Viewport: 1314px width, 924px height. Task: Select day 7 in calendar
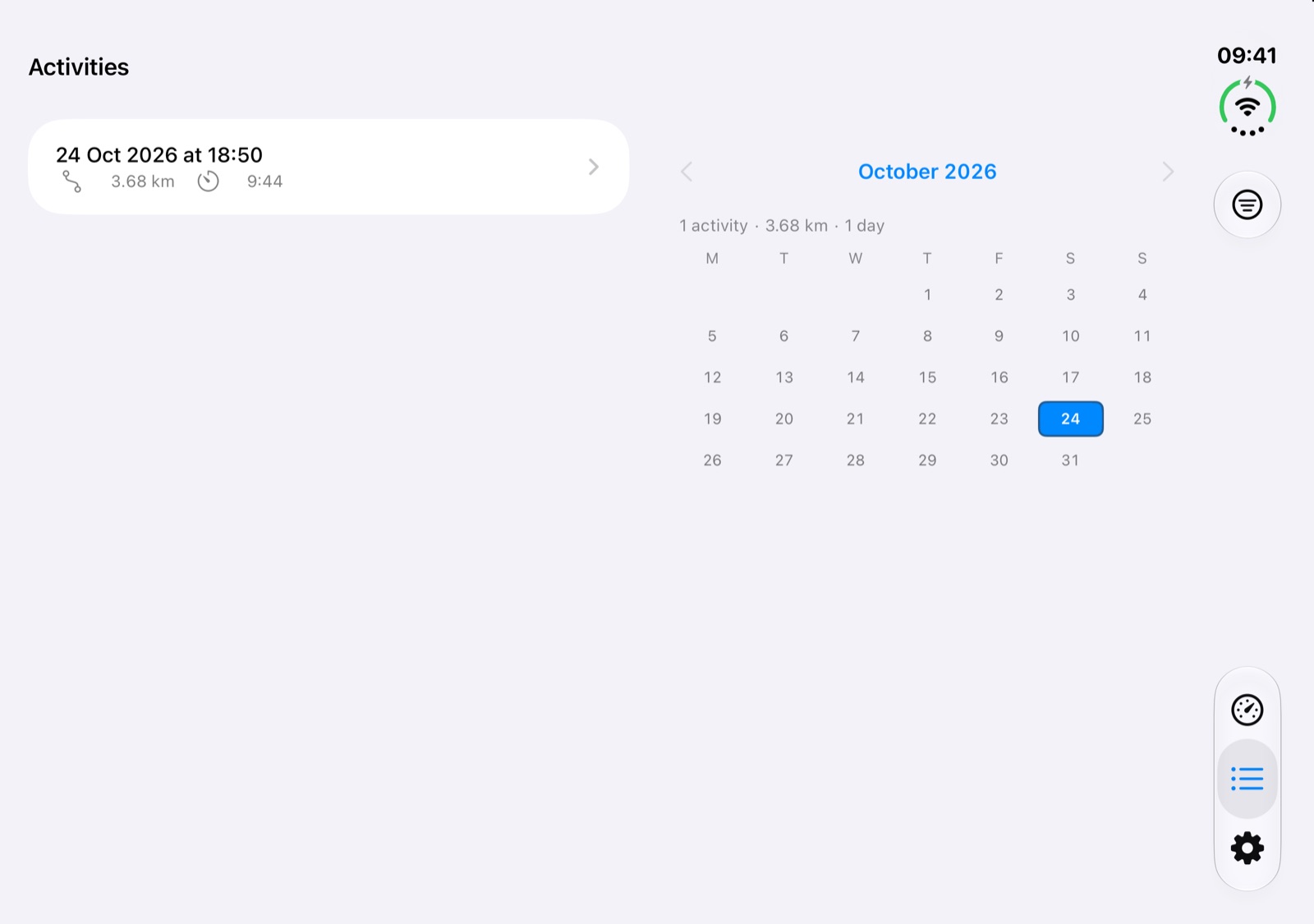click(x=855, y=336)
